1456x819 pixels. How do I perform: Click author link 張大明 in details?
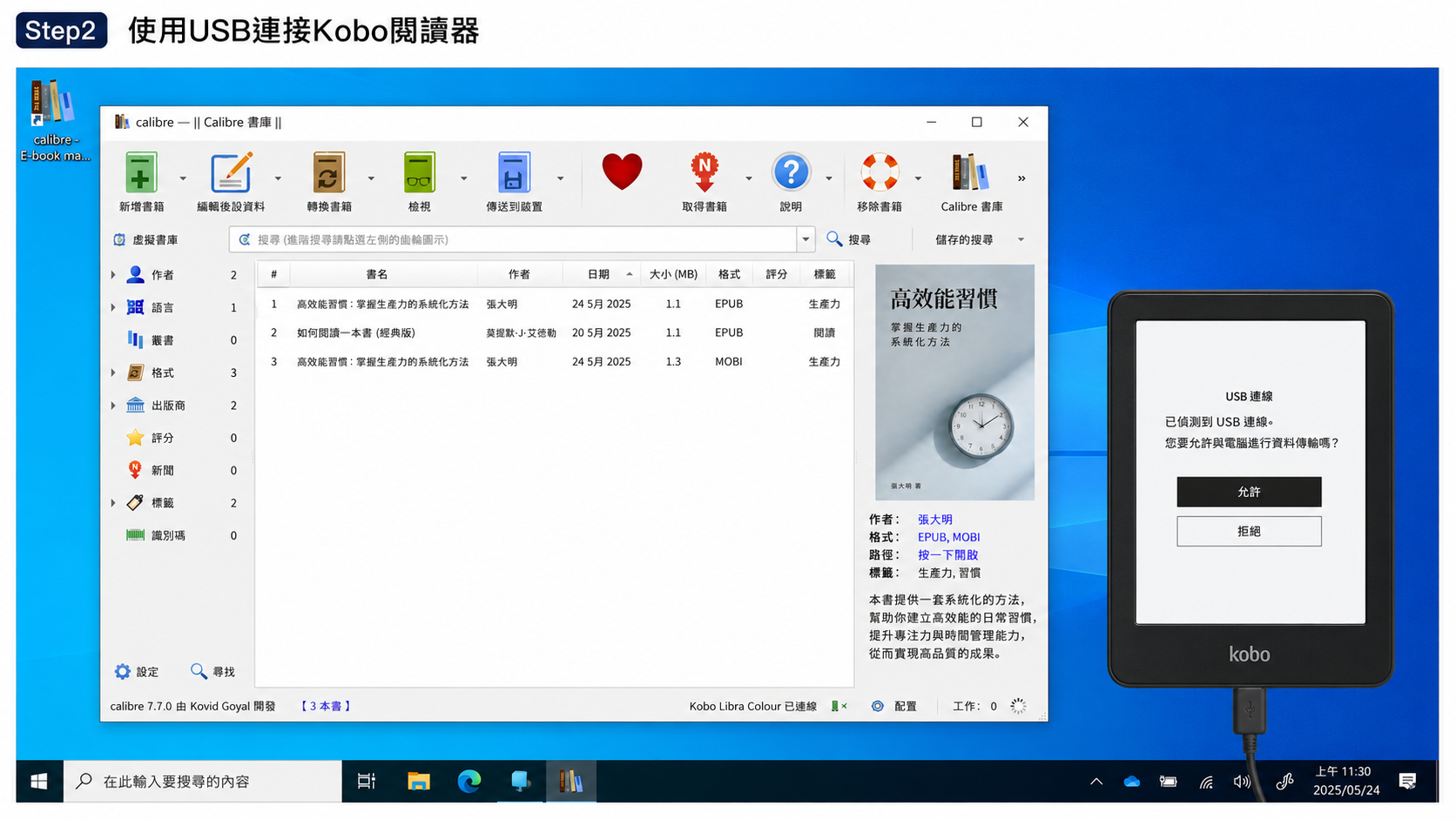pyautogui.click(x=934, y=520)
